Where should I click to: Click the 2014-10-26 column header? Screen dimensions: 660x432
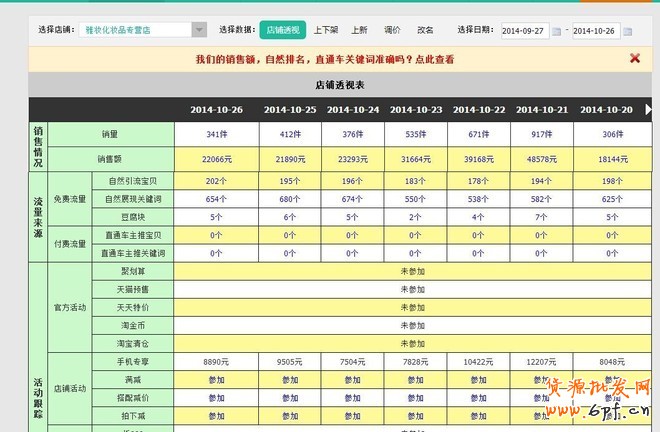(217, 109)
